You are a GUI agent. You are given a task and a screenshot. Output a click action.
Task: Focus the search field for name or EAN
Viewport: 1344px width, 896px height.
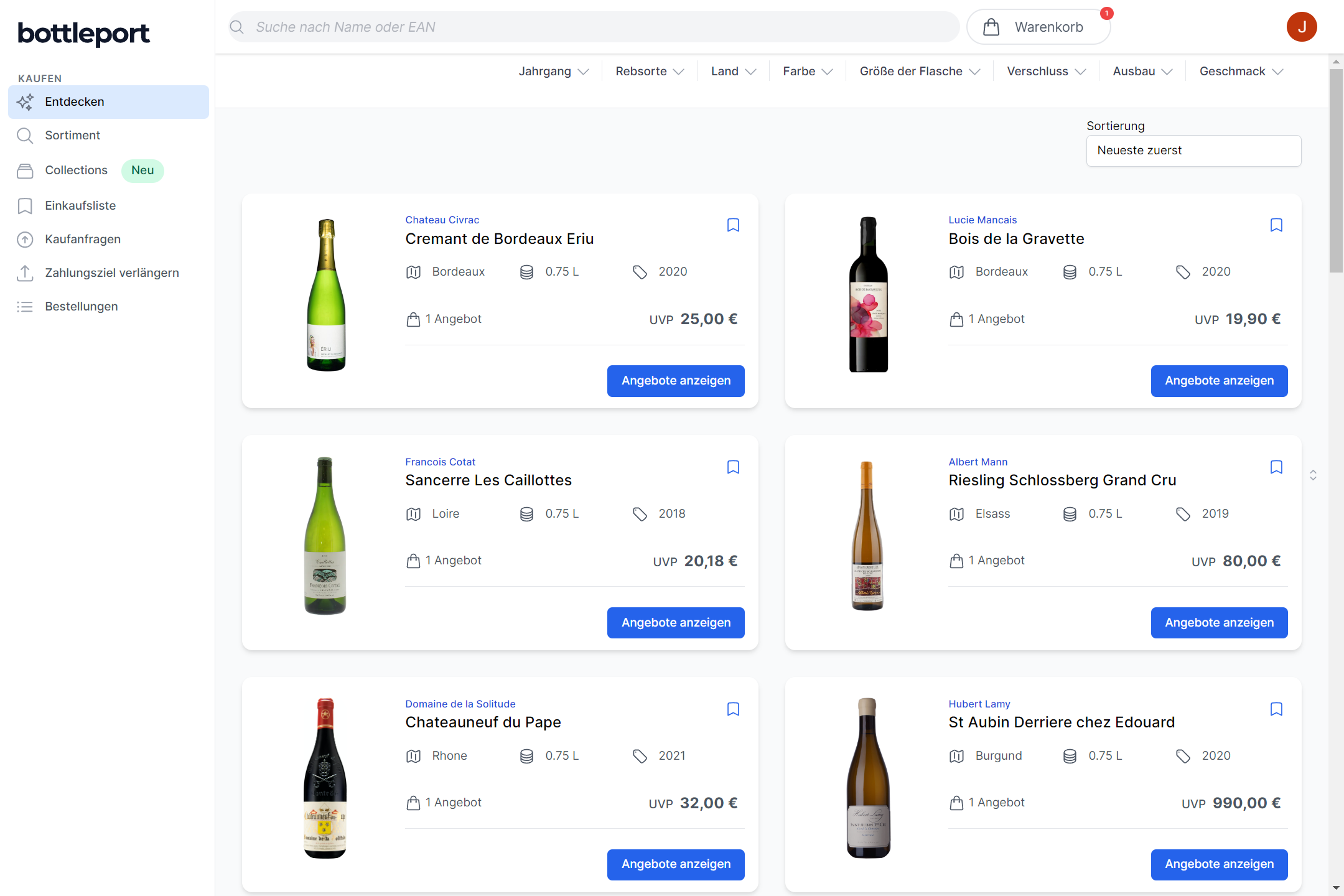(x=594, y=27)
